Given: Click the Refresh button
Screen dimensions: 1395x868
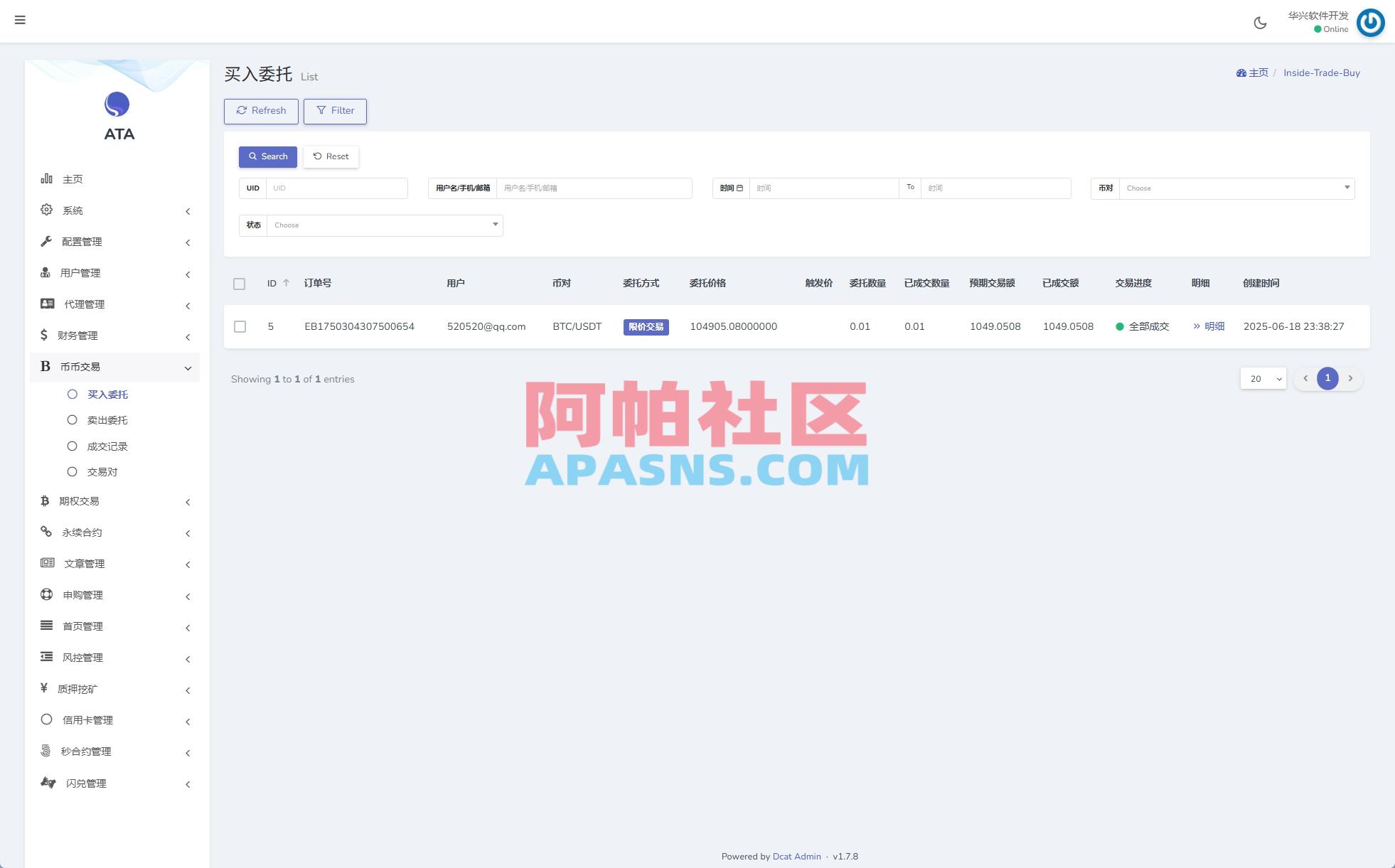Looking at the screenshot, I should coord(261,111).
